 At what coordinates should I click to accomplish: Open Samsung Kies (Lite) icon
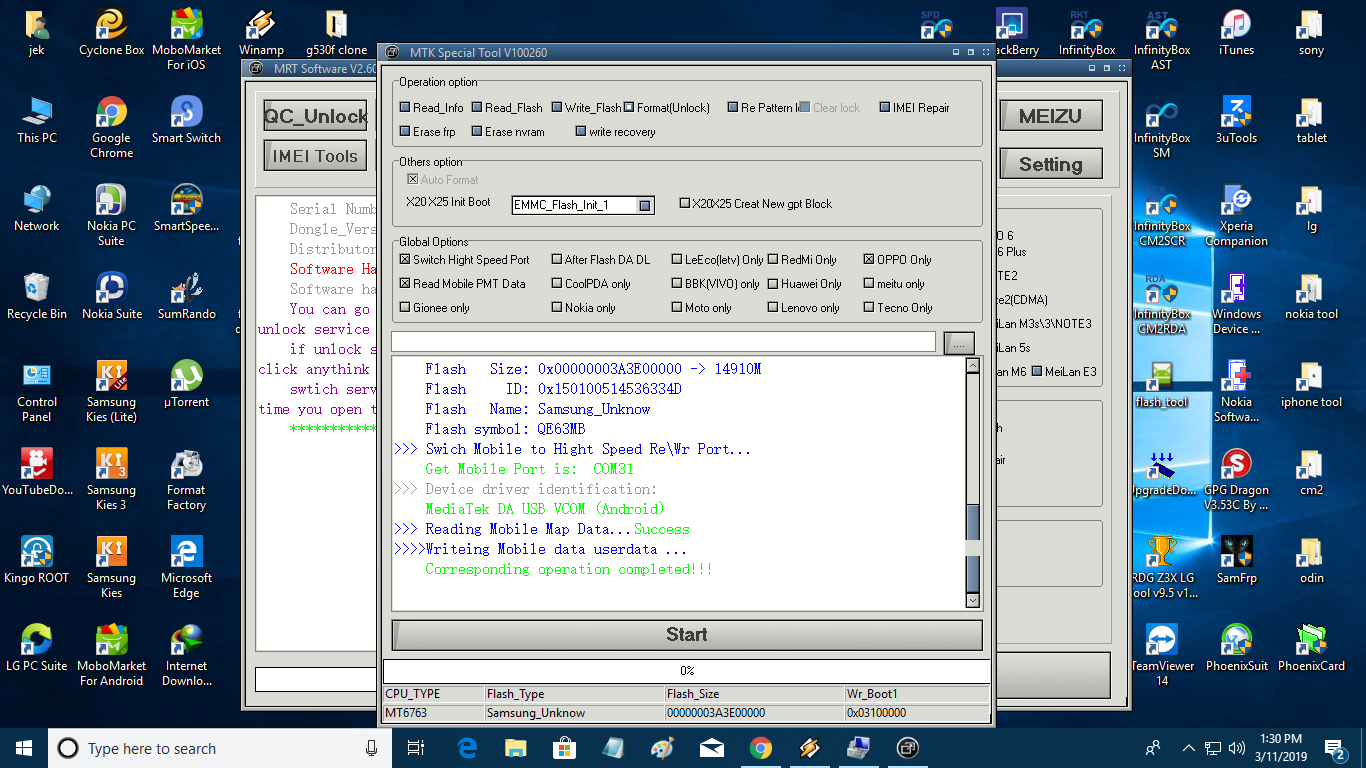[x=112, y=392]
